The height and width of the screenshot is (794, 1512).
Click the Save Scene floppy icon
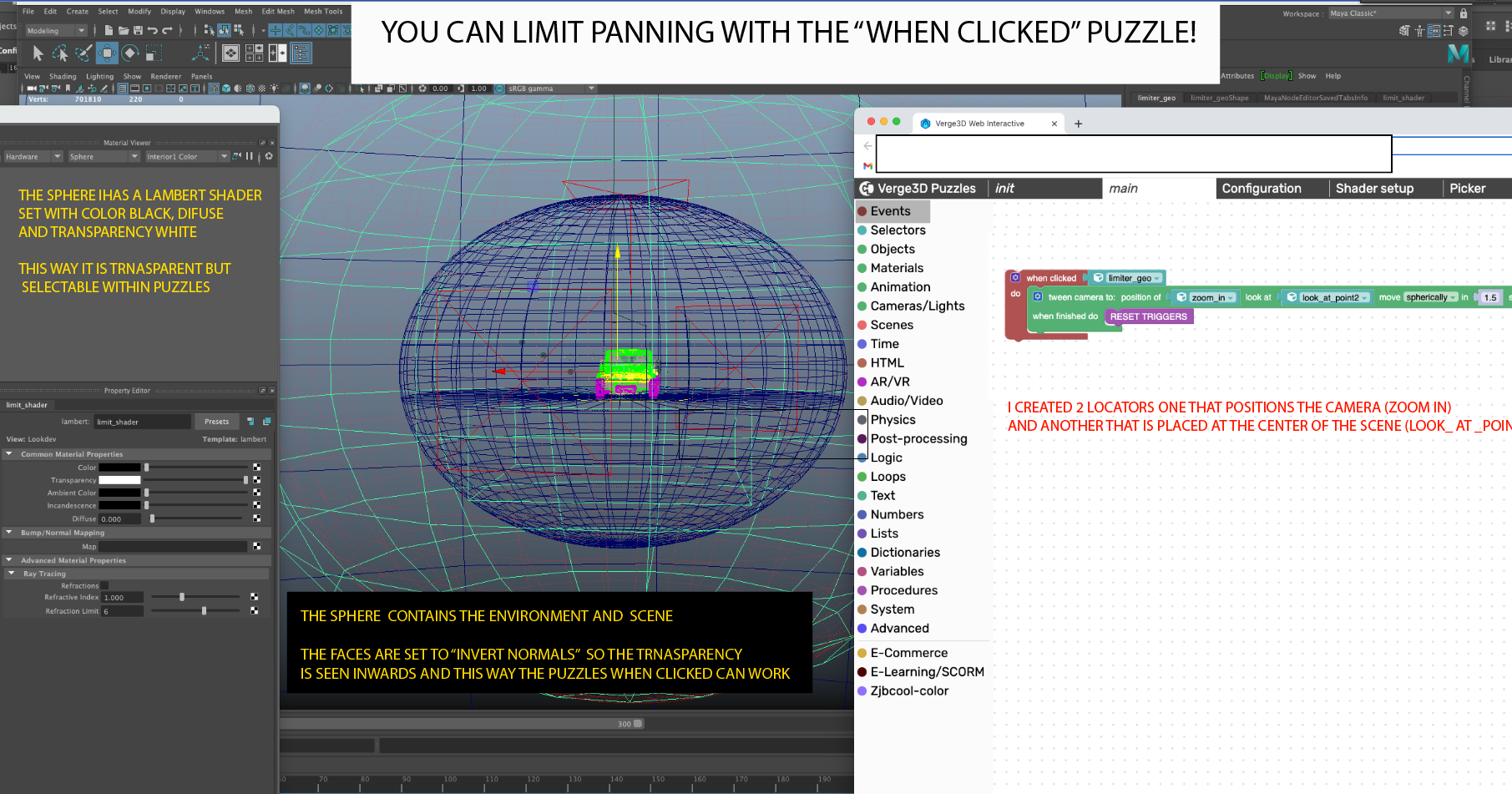pos(138,30)
